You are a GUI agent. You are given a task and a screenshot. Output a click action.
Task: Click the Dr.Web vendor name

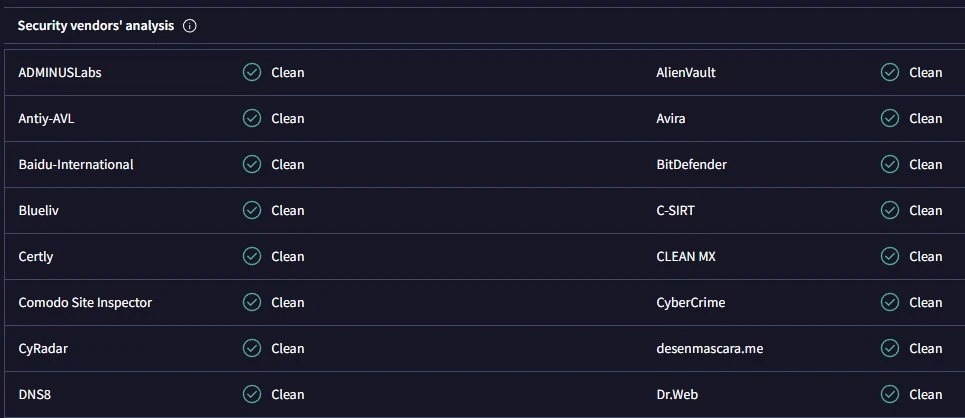click(677, 394)
